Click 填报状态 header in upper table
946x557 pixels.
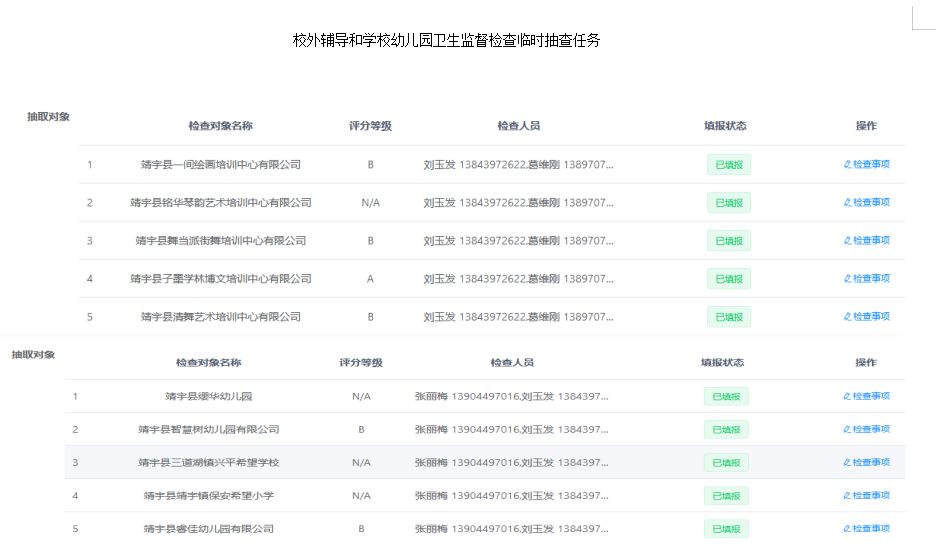(725, 126)
